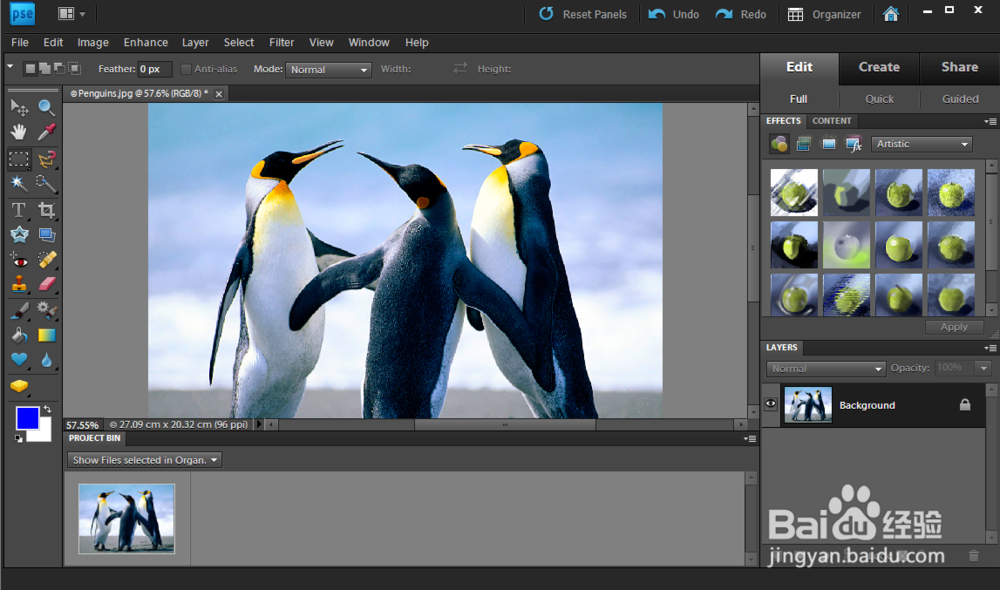1000x590 pixels.
Task: Open the Organizer
Action: pyautogui.click(x=824, y=14)
